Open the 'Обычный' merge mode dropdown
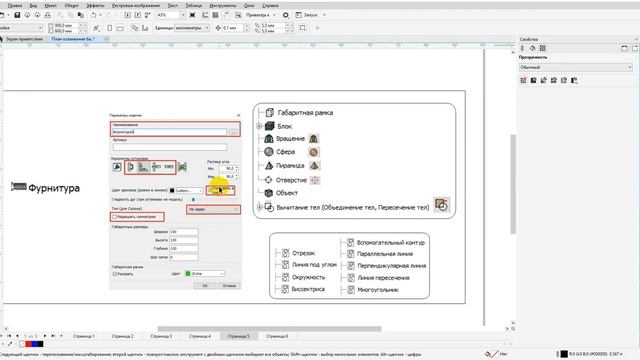640x360 pixels. (x=576, y=67)
